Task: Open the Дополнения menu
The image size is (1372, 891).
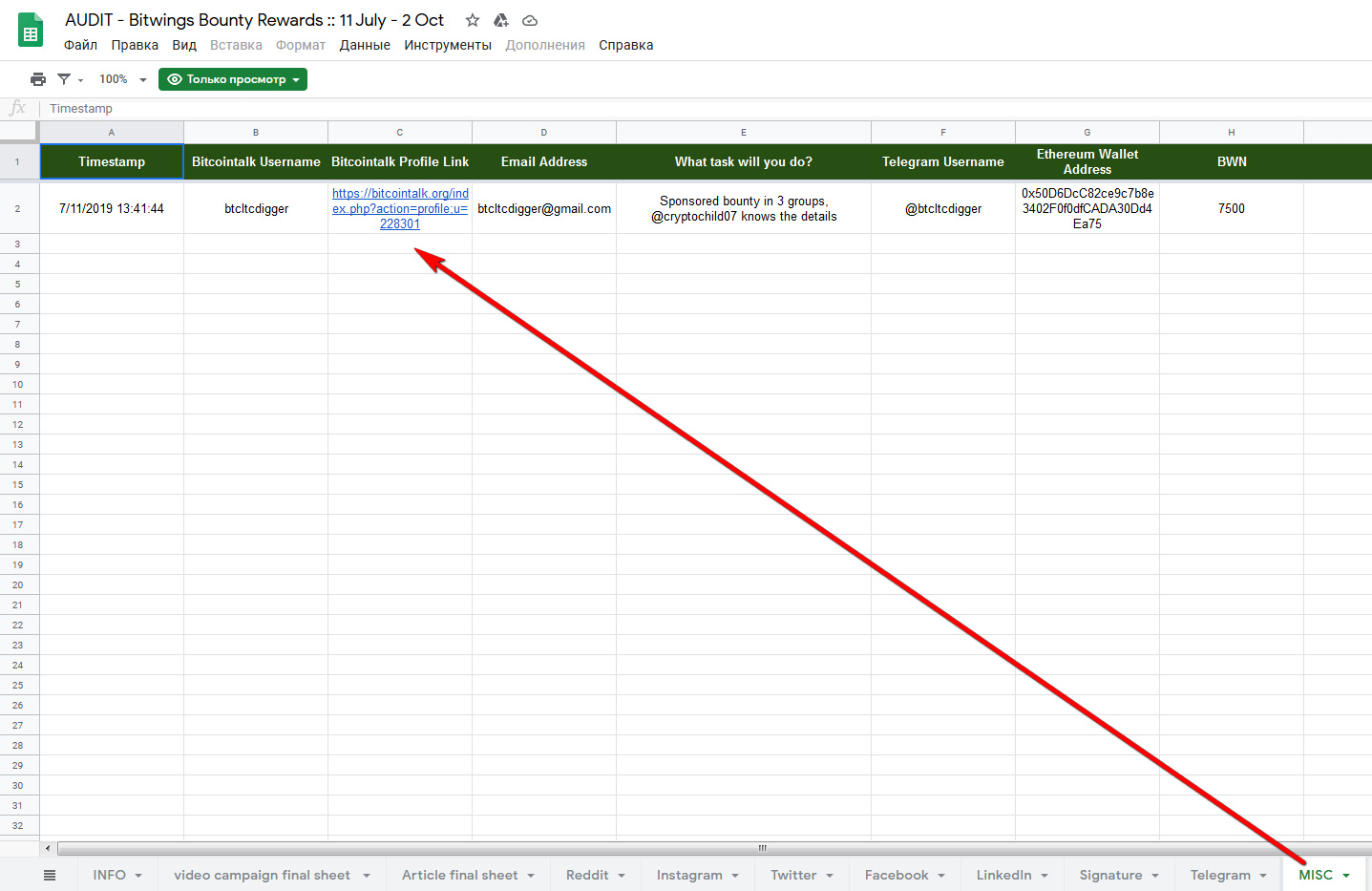Action: pos(545,45)
